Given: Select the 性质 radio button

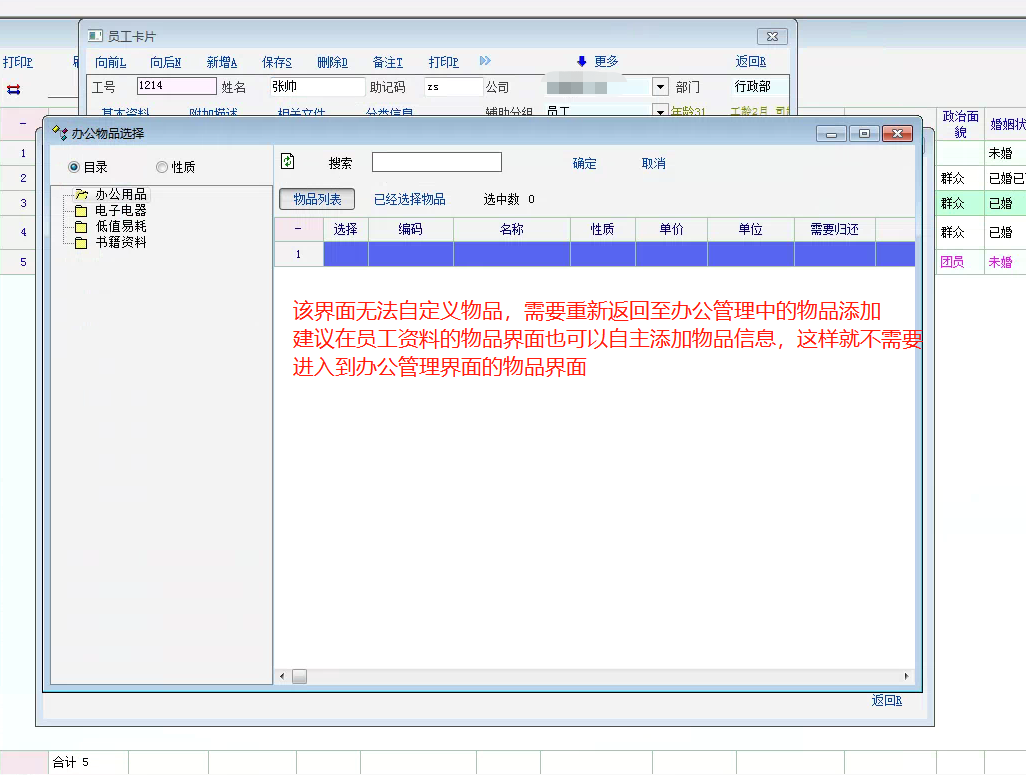Looking at the screenshot, I should 162,167.
